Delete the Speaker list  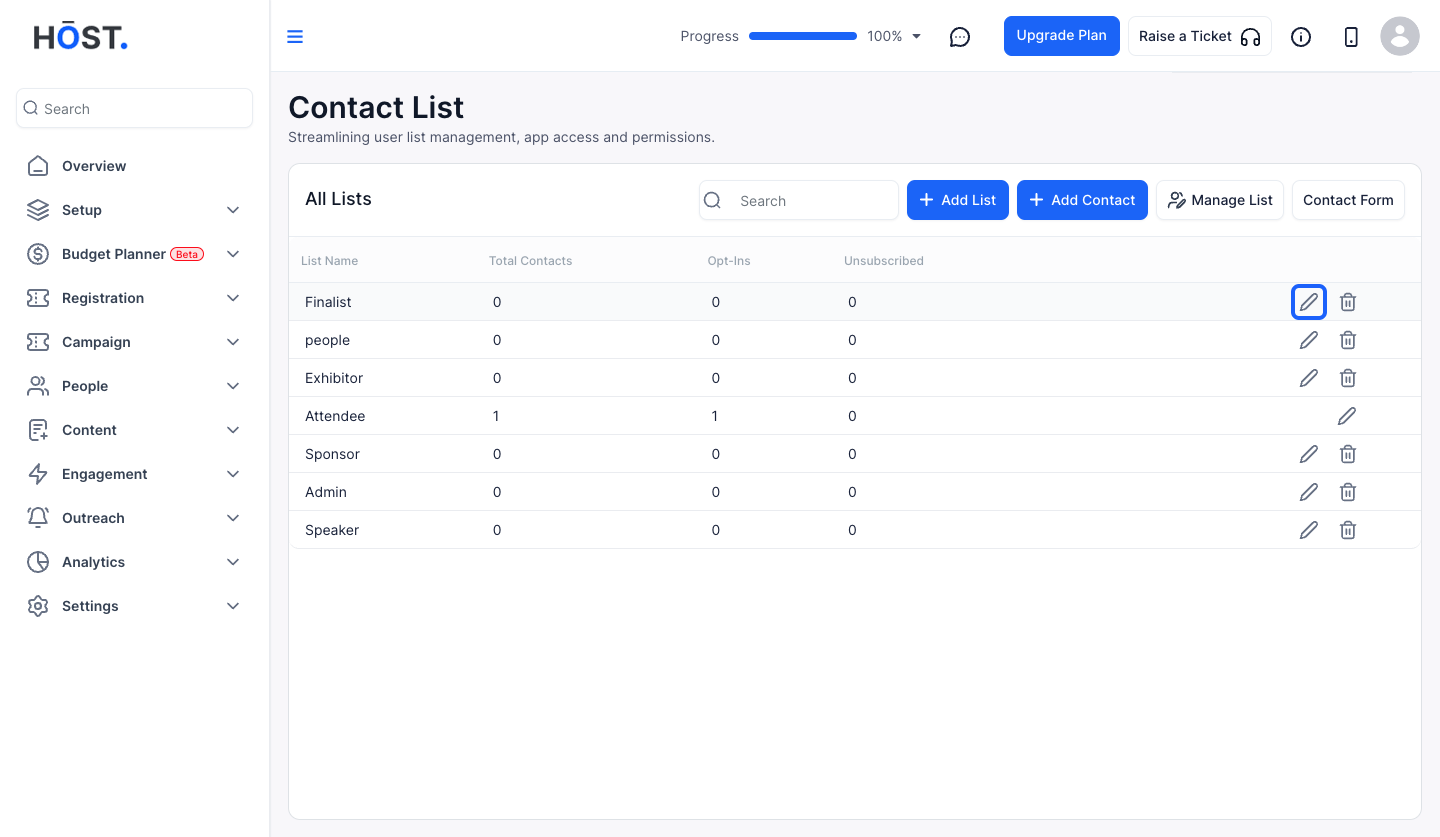(1348, 530)
